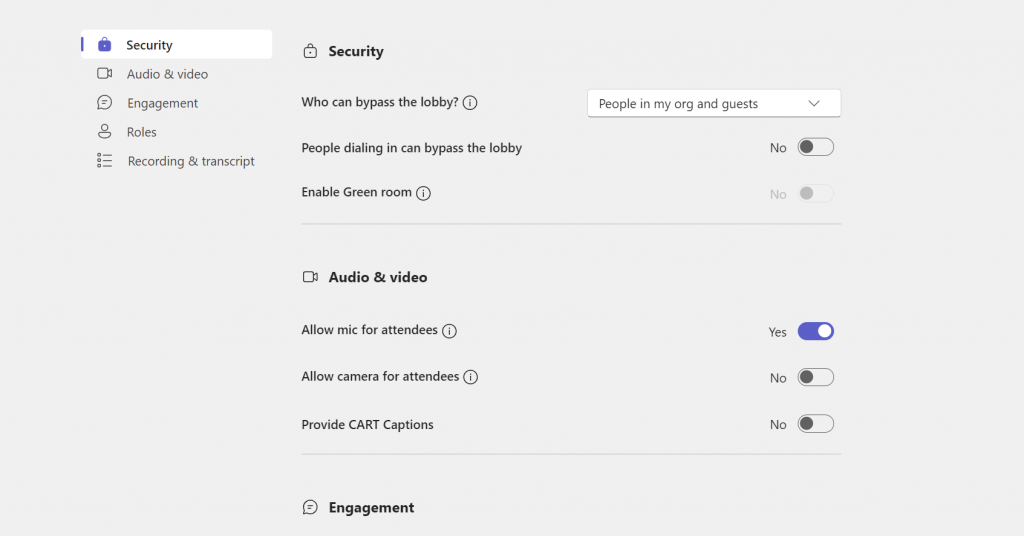Open the Roles settings section
Viewport: 1024px width, 536px height.
(142, 132)
